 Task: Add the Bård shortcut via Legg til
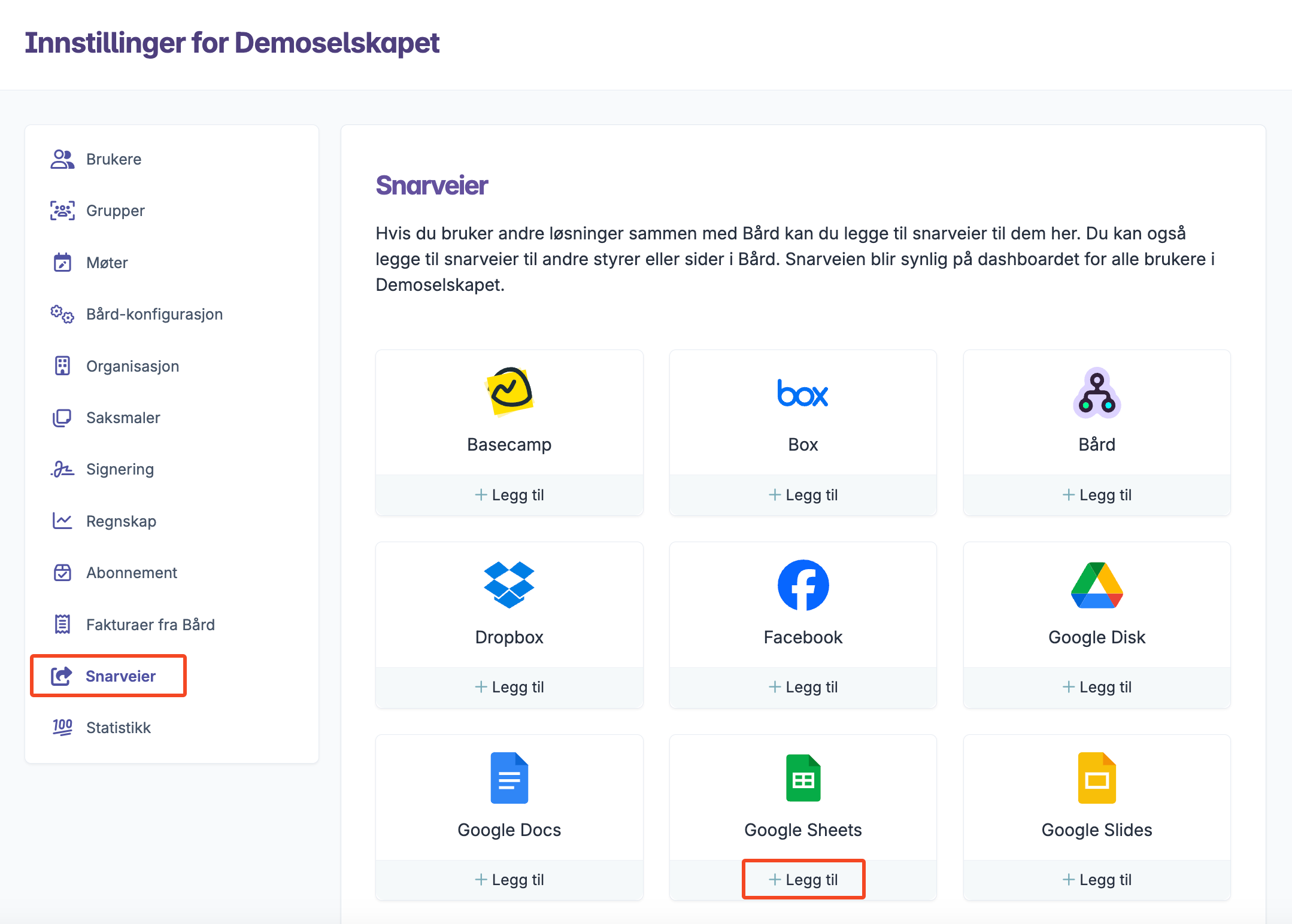1097,495
